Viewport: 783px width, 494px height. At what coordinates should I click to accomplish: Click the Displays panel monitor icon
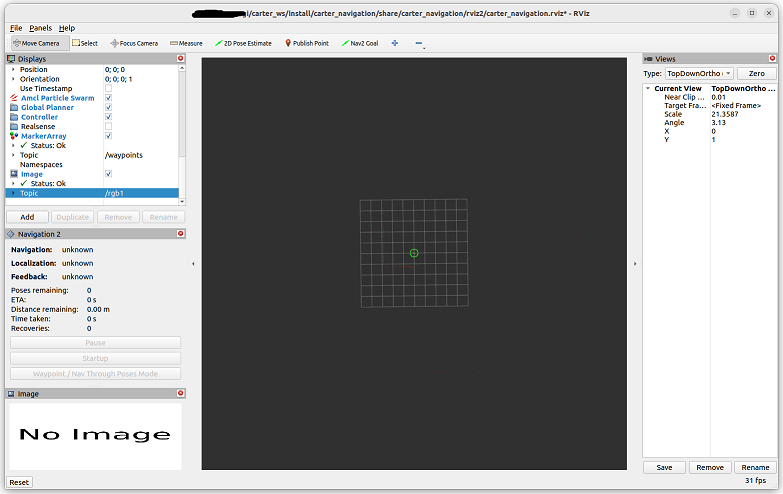point(11,59)
